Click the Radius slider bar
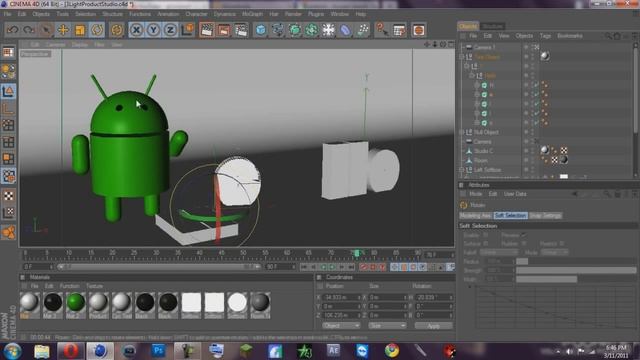 (x=576, y=261)
